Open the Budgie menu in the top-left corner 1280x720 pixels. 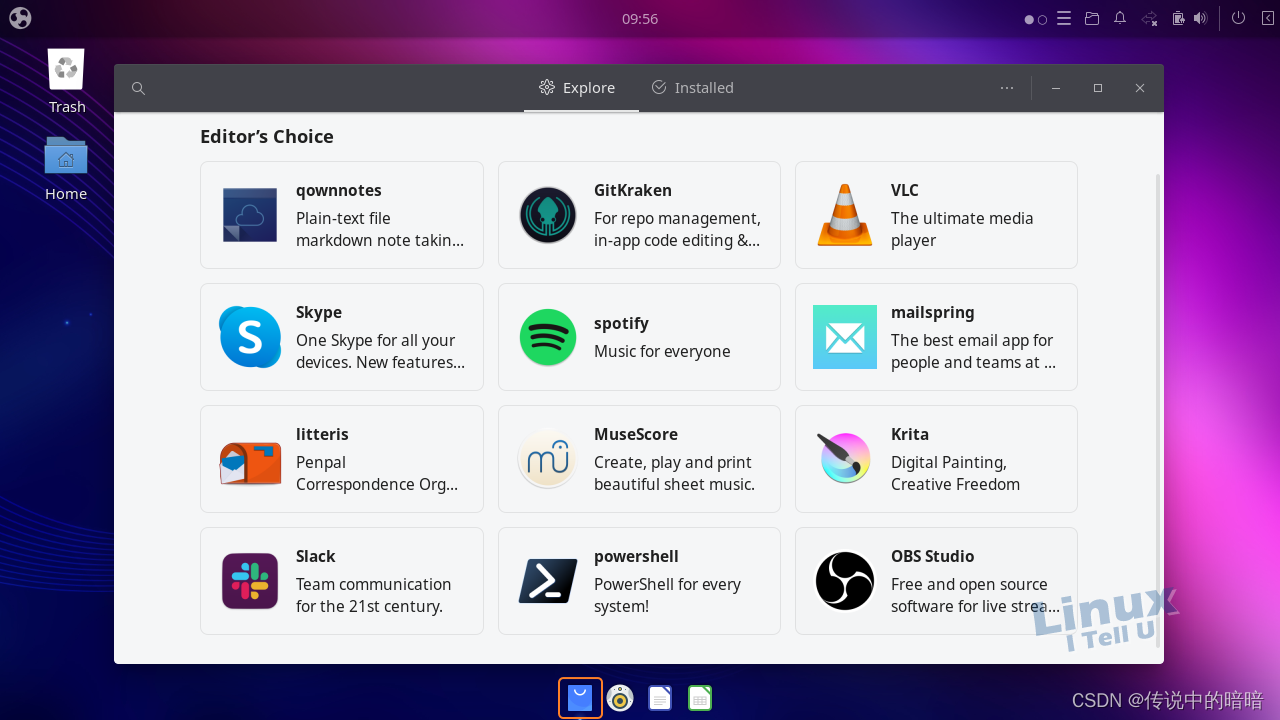click(20, 18)
